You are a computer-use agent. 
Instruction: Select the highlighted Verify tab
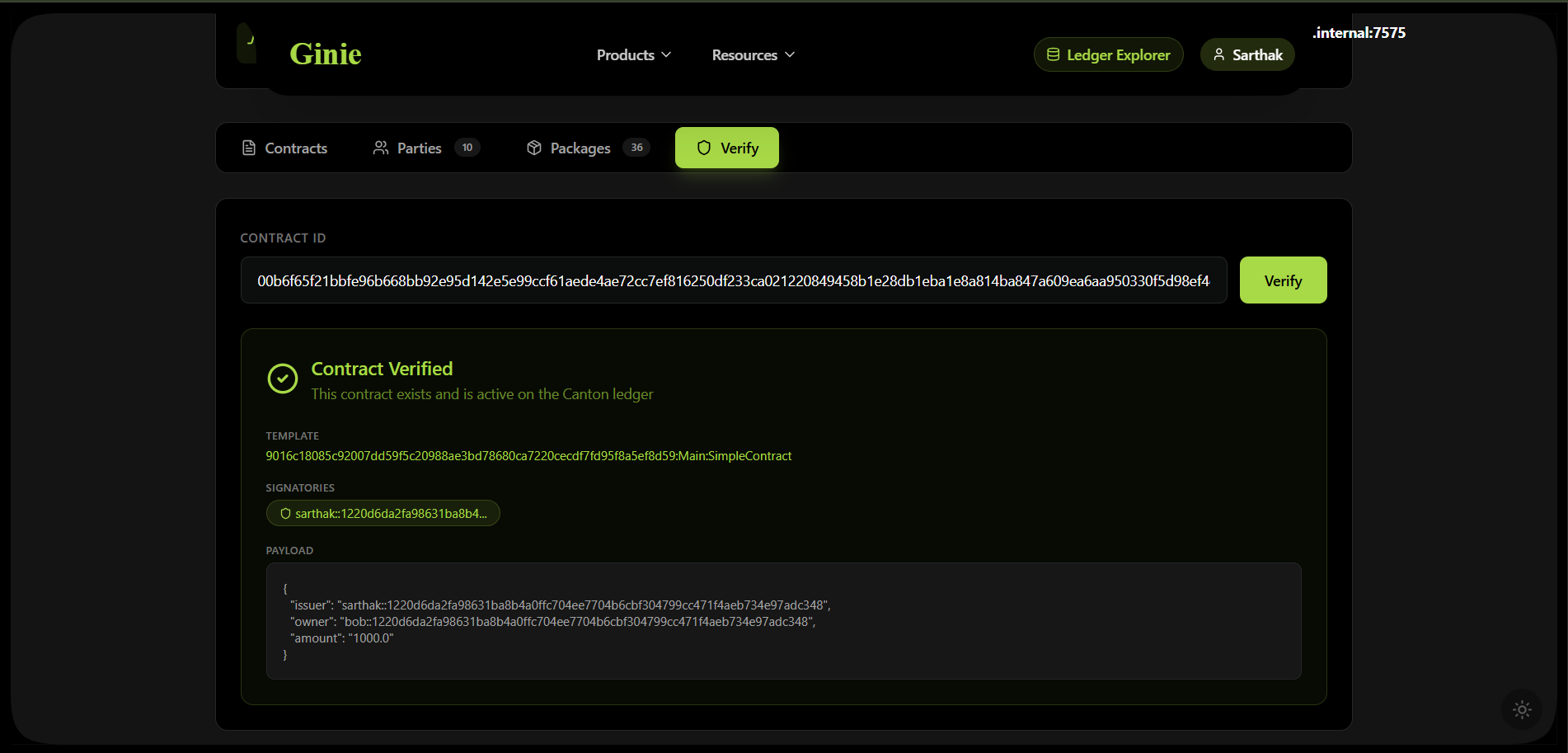click(727, 148)
